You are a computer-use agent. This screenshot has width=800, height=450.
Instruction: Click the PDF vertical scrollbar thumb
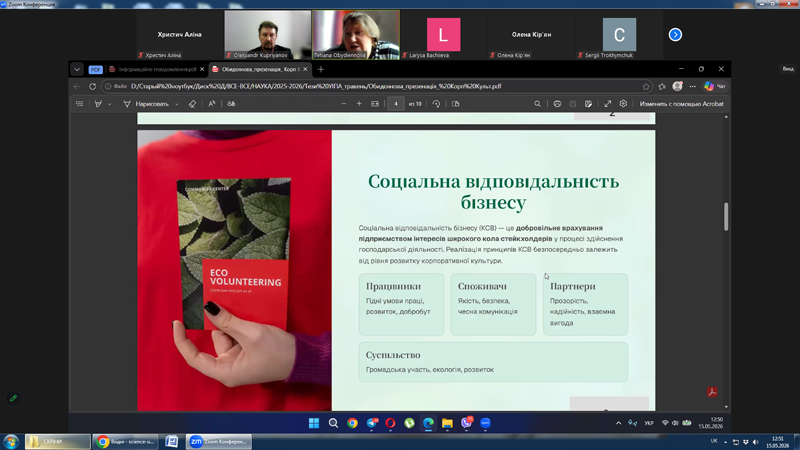pyautogui.click(x=726, y=216)
